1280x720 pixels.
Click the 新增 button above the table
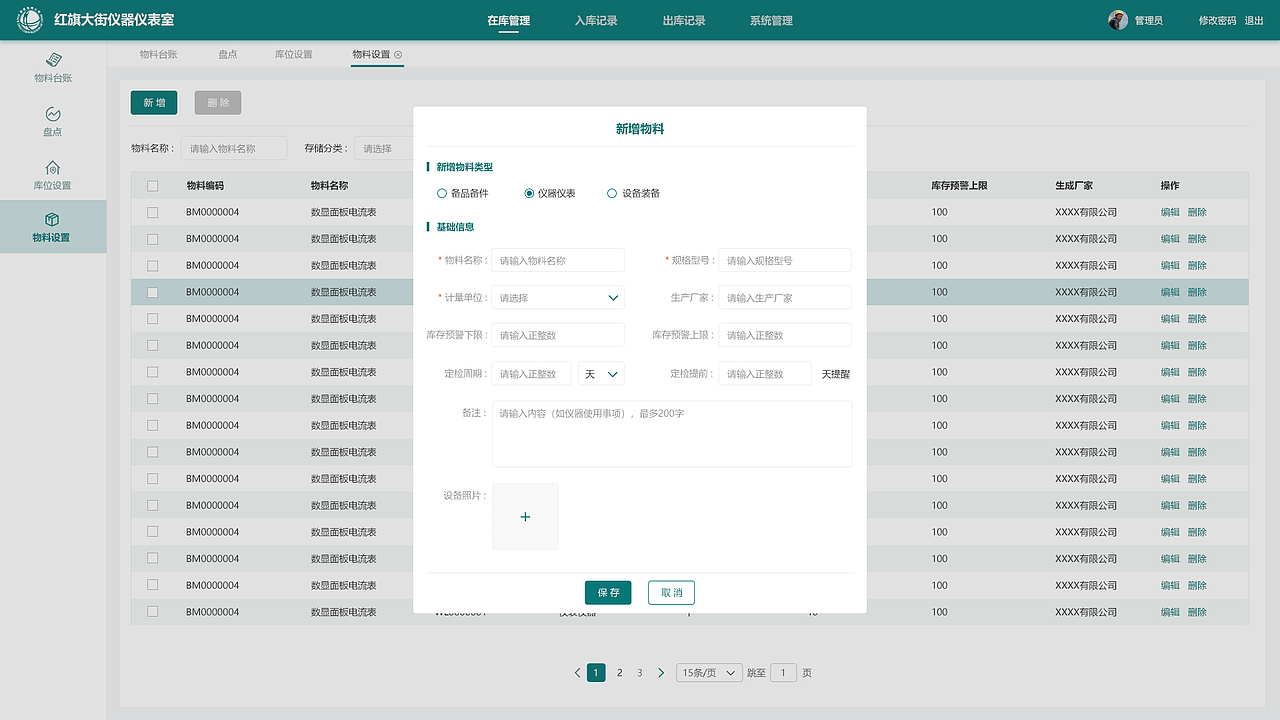154,102
